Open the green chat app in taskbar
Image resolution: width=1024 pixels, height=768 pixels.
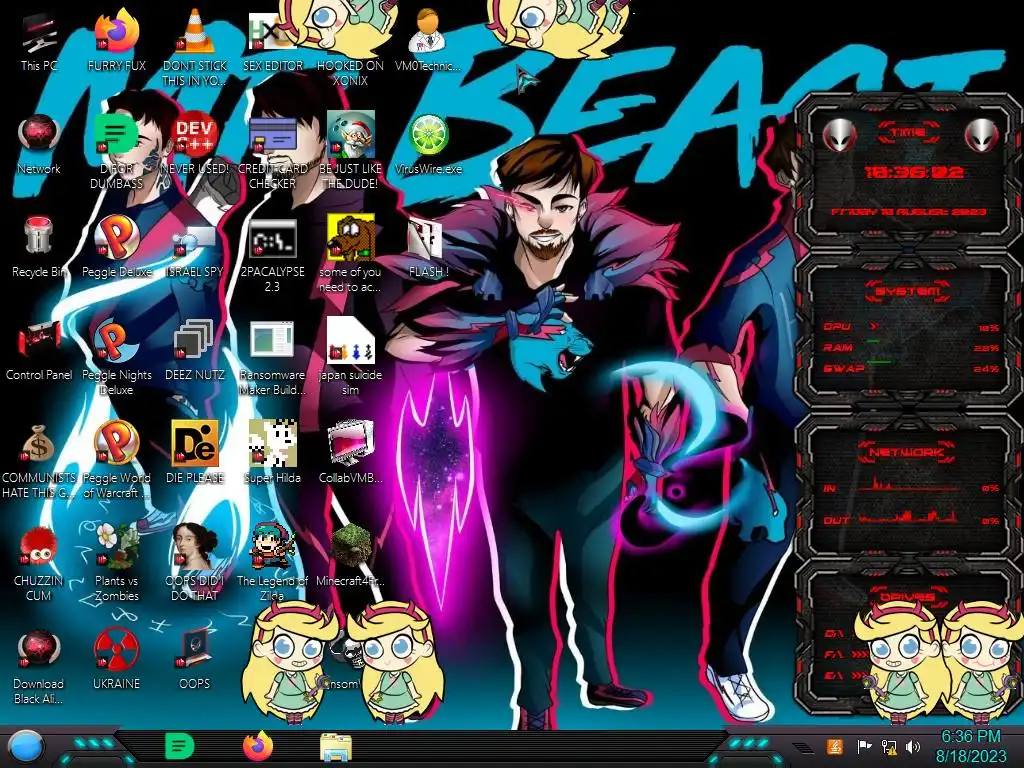click(180, 746)
